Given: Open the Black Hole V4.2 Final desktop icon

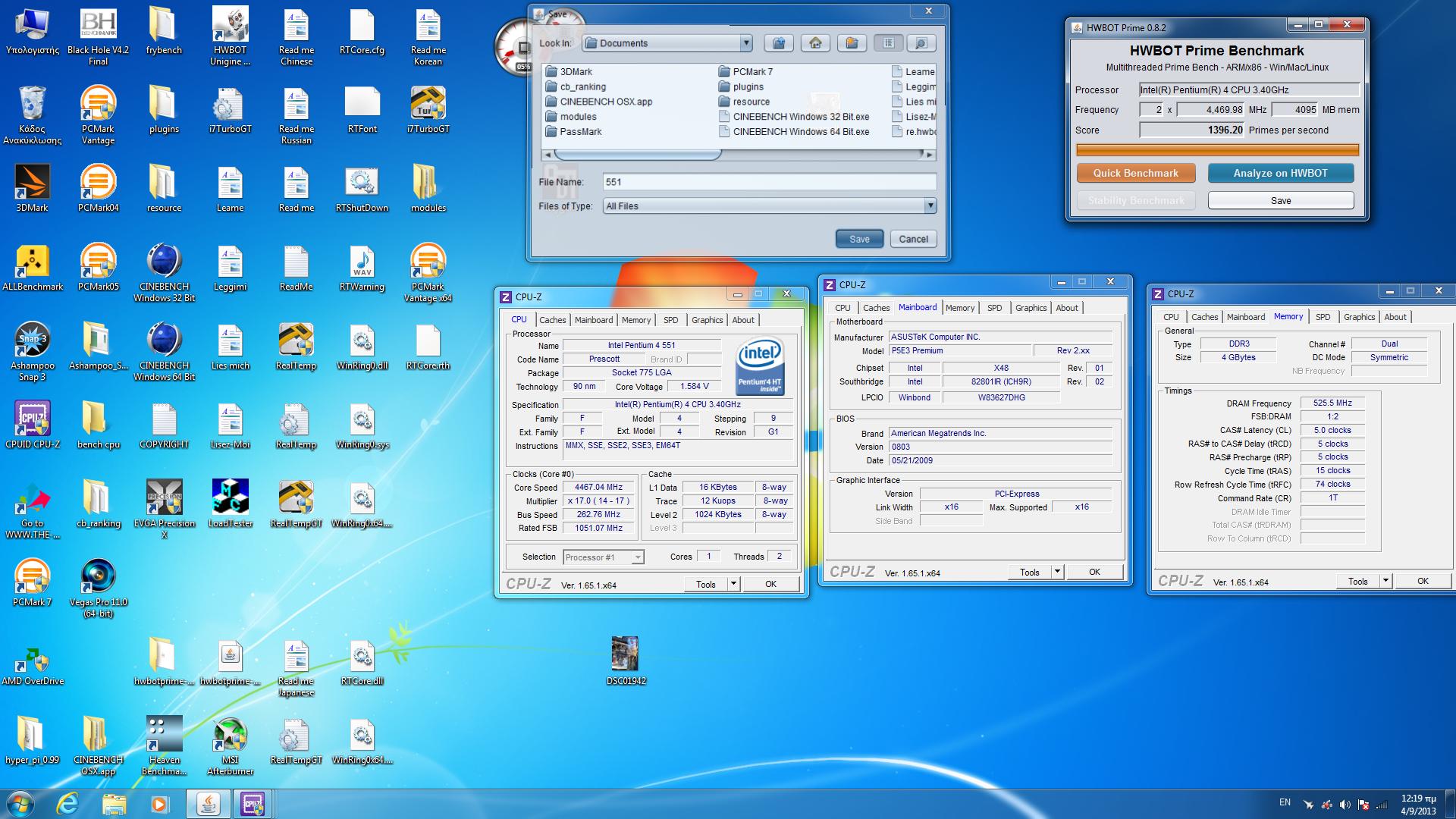Looking at the screenshot, I should [98, 36].
